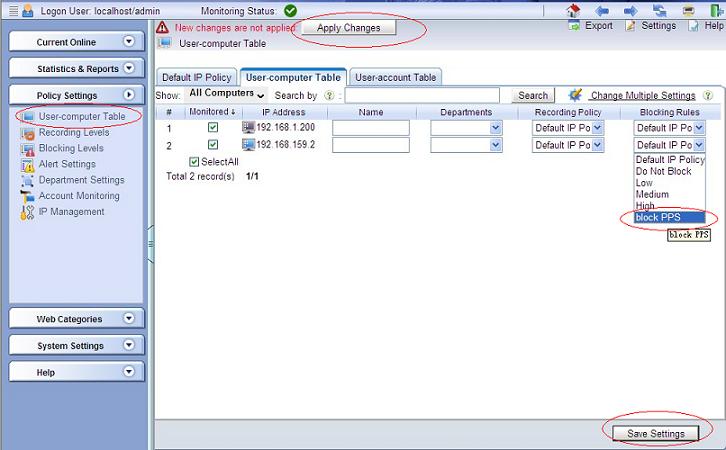The image size is (726, 450).
Task: Click the User-computer Table header icon
Action: tap(164, 43)
